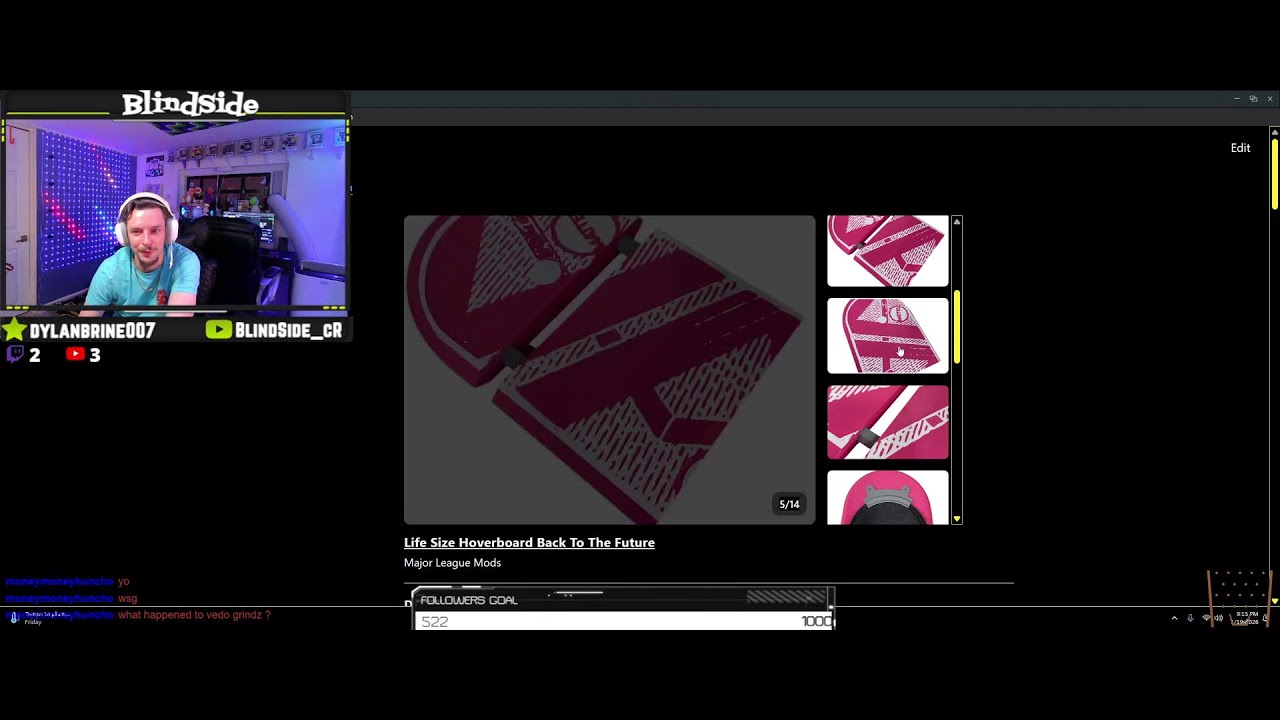Open the Major League Mods creator link
Image resolution: width=1280 pixels, height=720 pixels.
452,563
